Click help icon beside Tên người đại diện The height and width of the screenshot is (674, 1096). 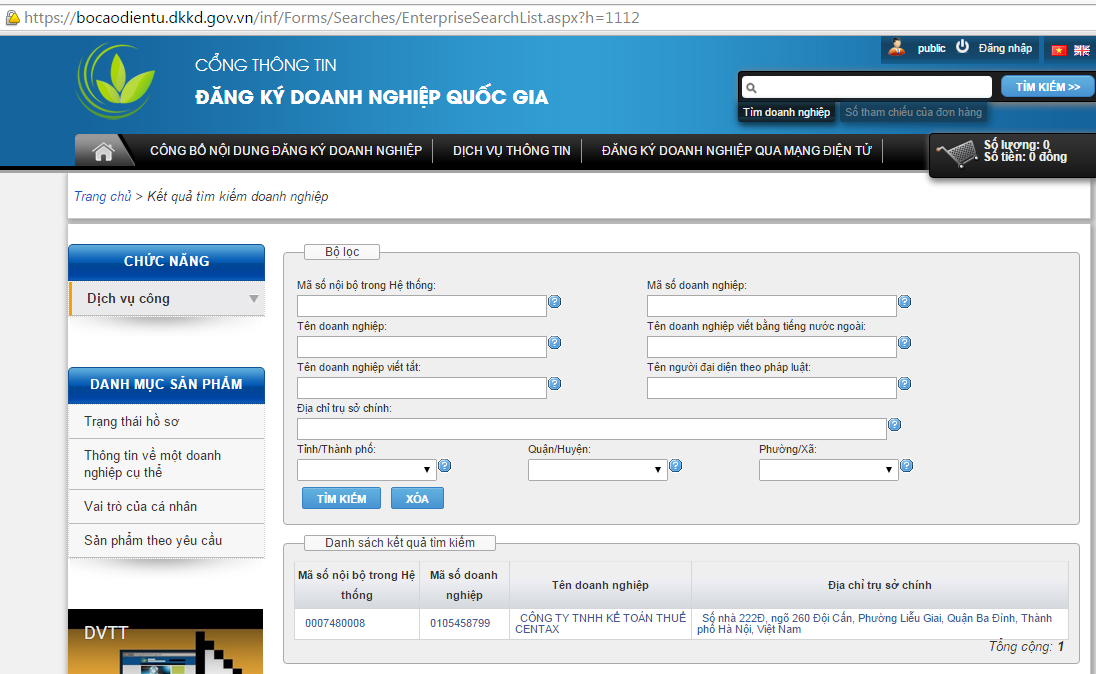(904, 384)
